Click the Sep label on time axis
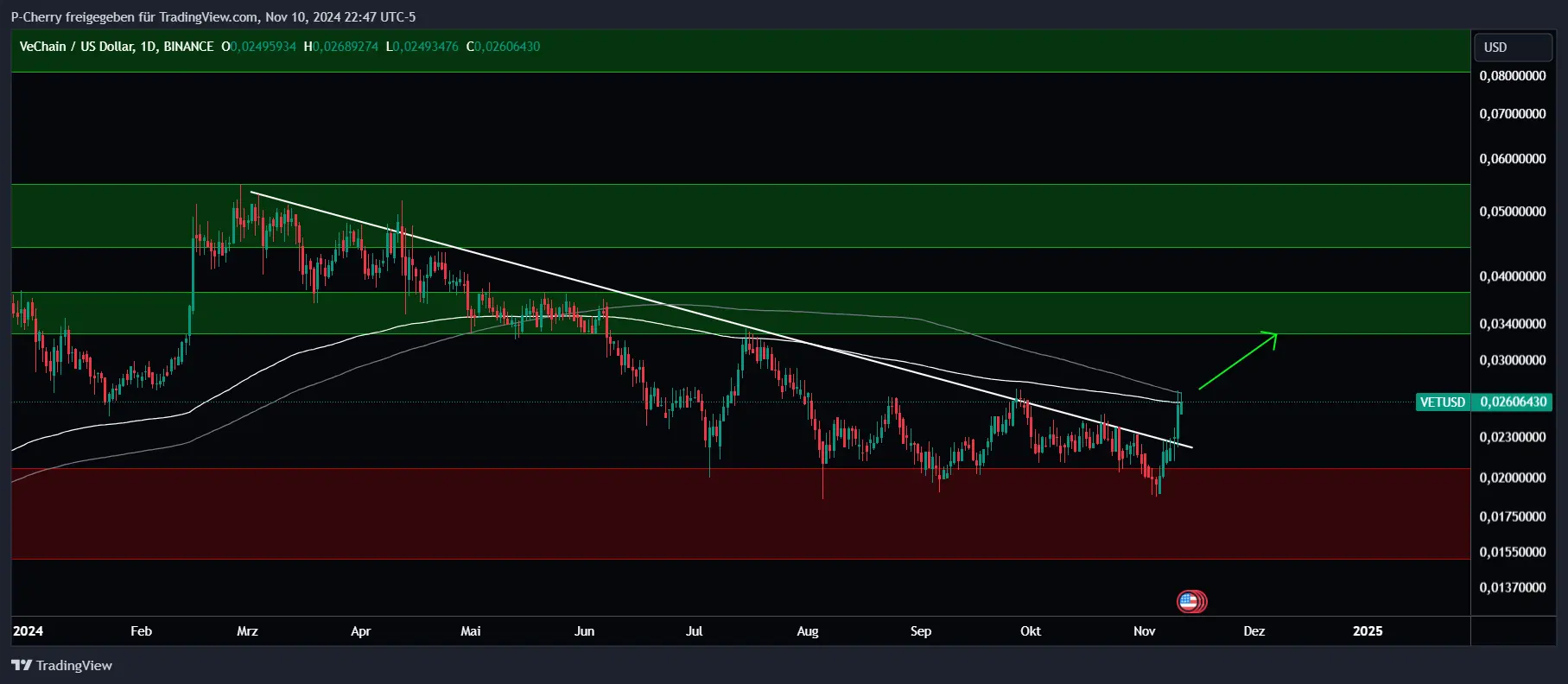1568x684 pixels. point(921,631)
